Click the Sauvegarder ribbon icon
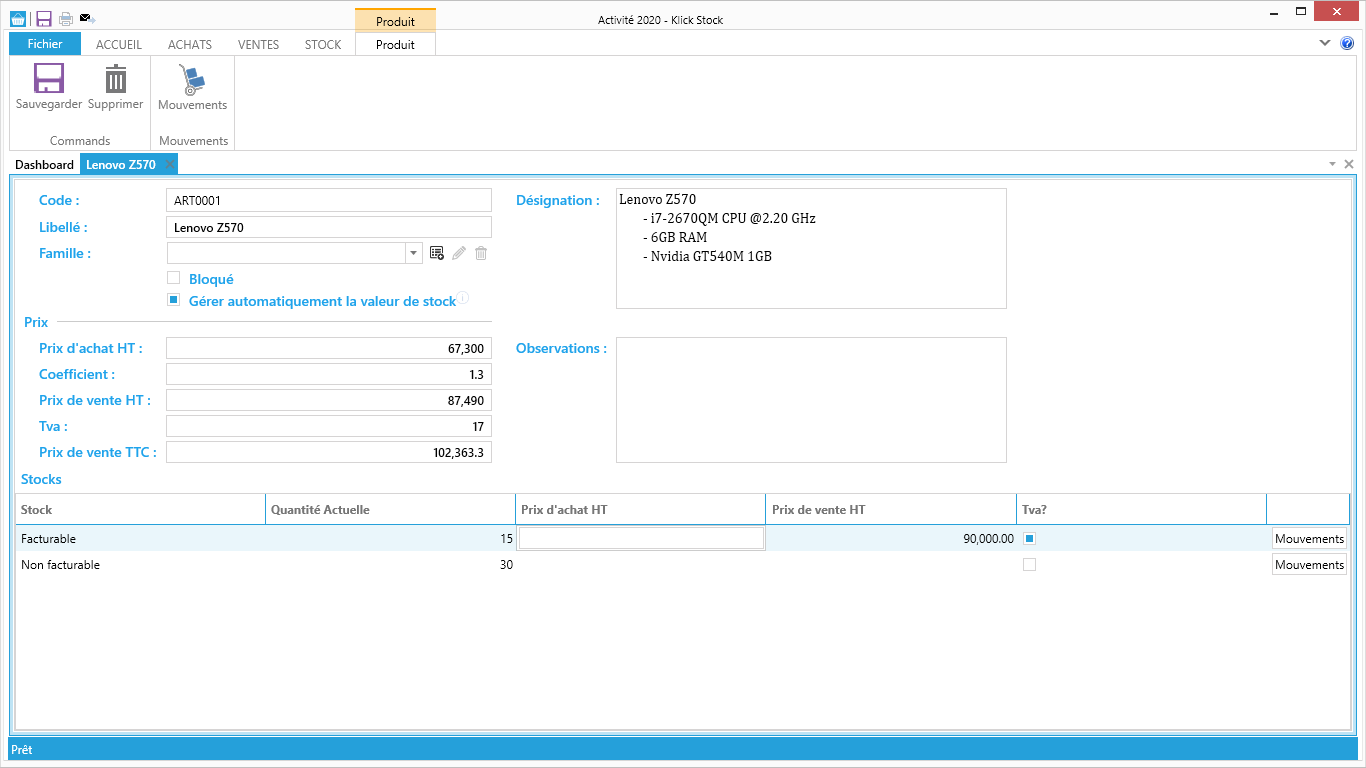 (x=48, y=80)
